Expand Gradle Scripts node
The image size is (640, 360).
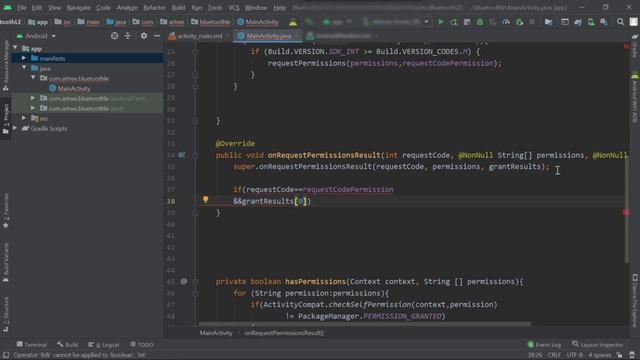coord(15,128)
